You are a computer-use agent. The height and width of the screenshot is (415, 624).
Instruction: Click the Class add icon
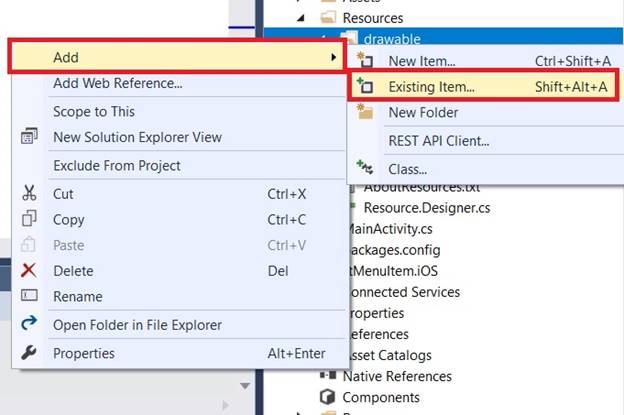[365, 167]
